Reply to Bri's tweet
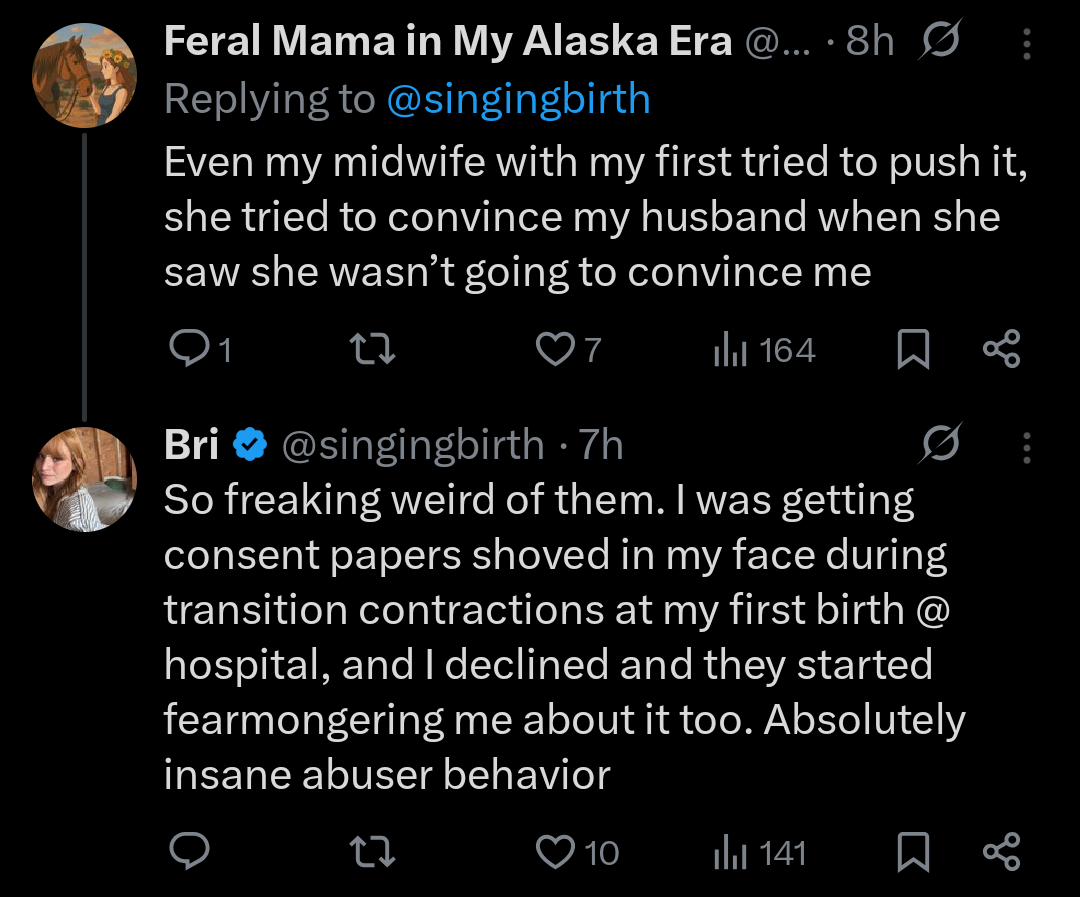Screen dimensions: 1080x897 [189, 852]
